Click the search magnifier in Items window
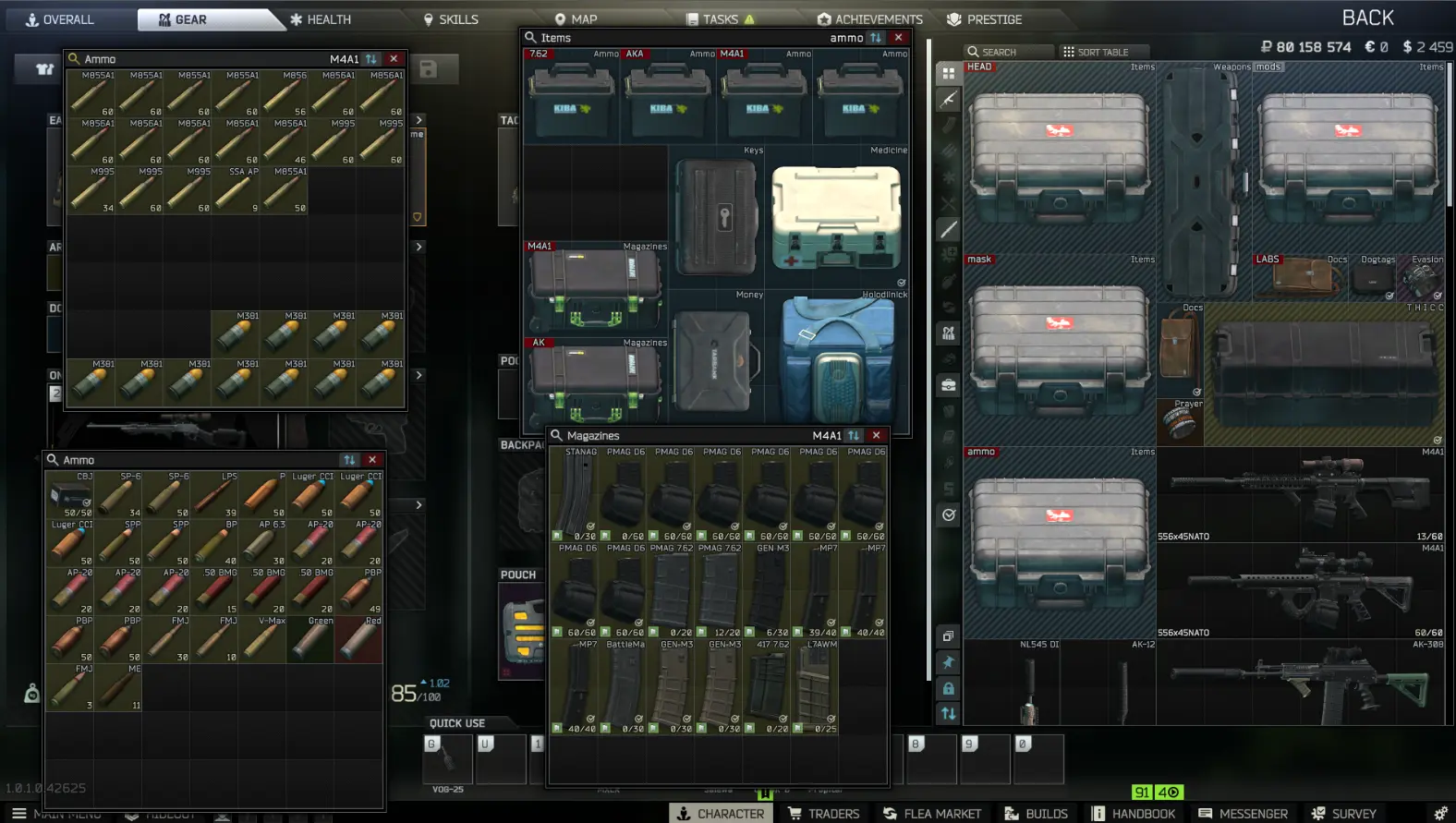Image resolution: width=1456 pixels, height=823 pixels. [530, 38]
